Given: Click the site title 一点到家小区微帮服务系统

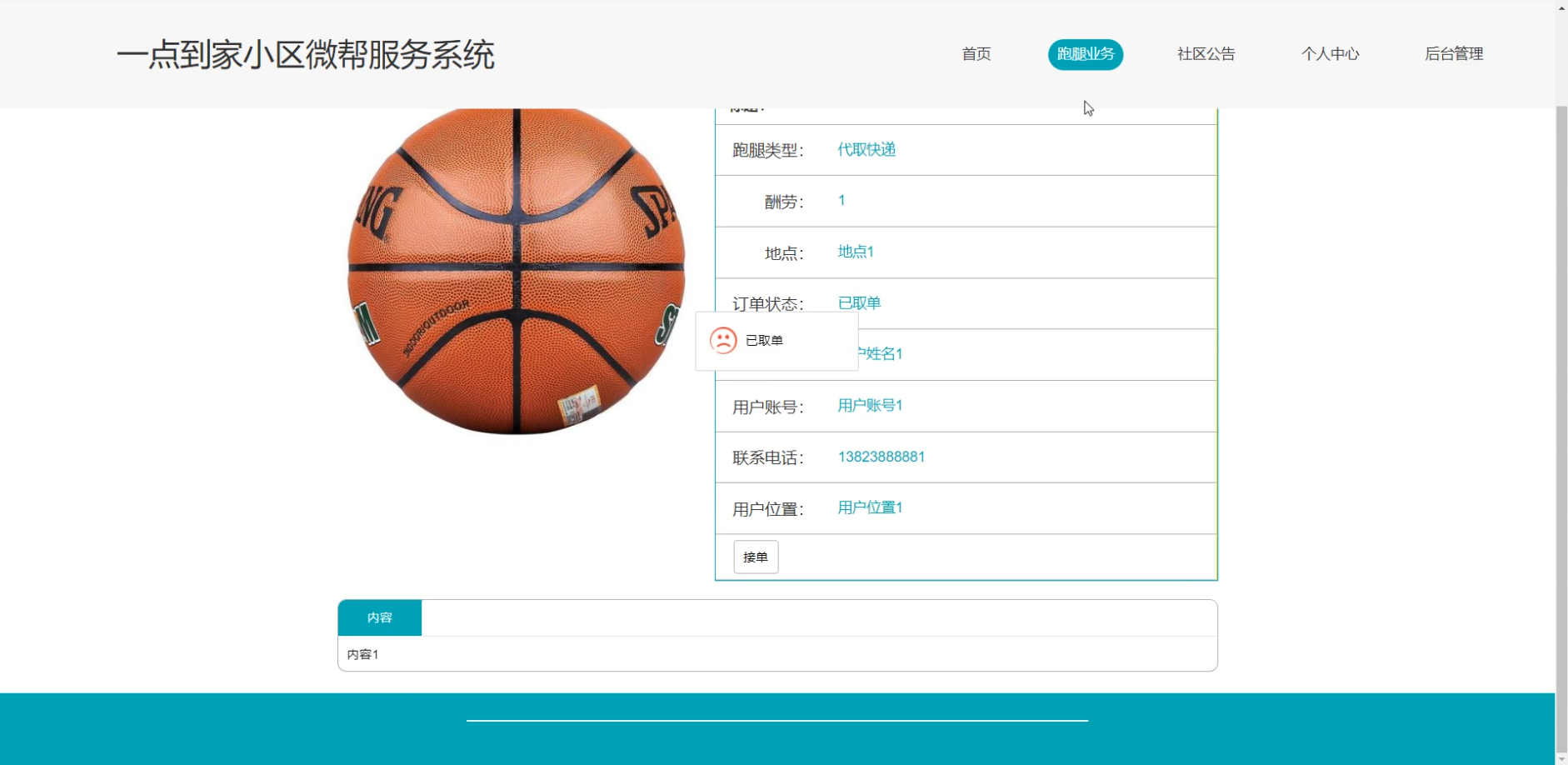Looking at the screenshot, I should click(x=305, y=55).
